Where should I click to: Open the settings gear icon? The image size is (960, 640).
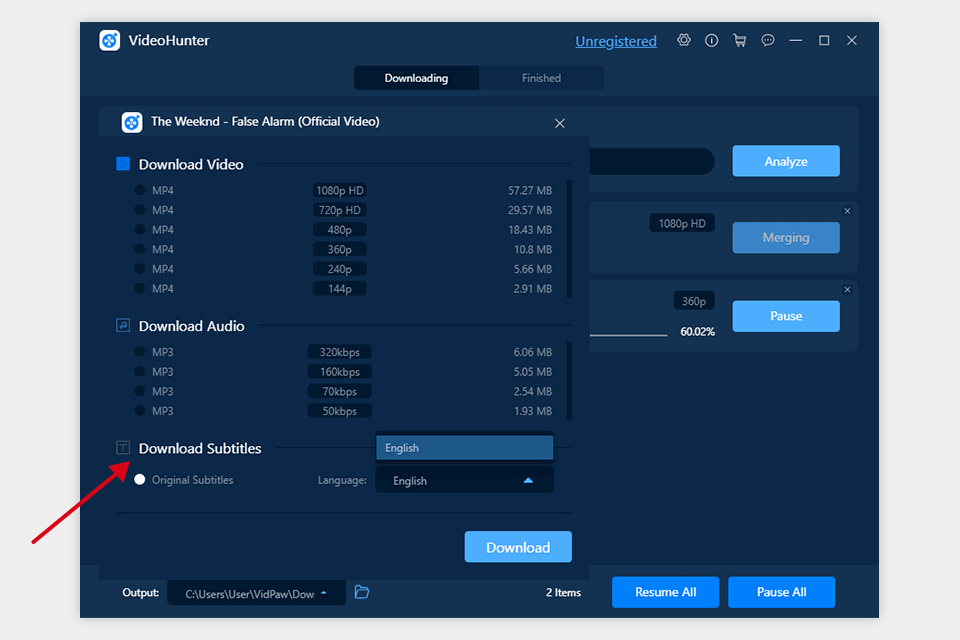684,40
